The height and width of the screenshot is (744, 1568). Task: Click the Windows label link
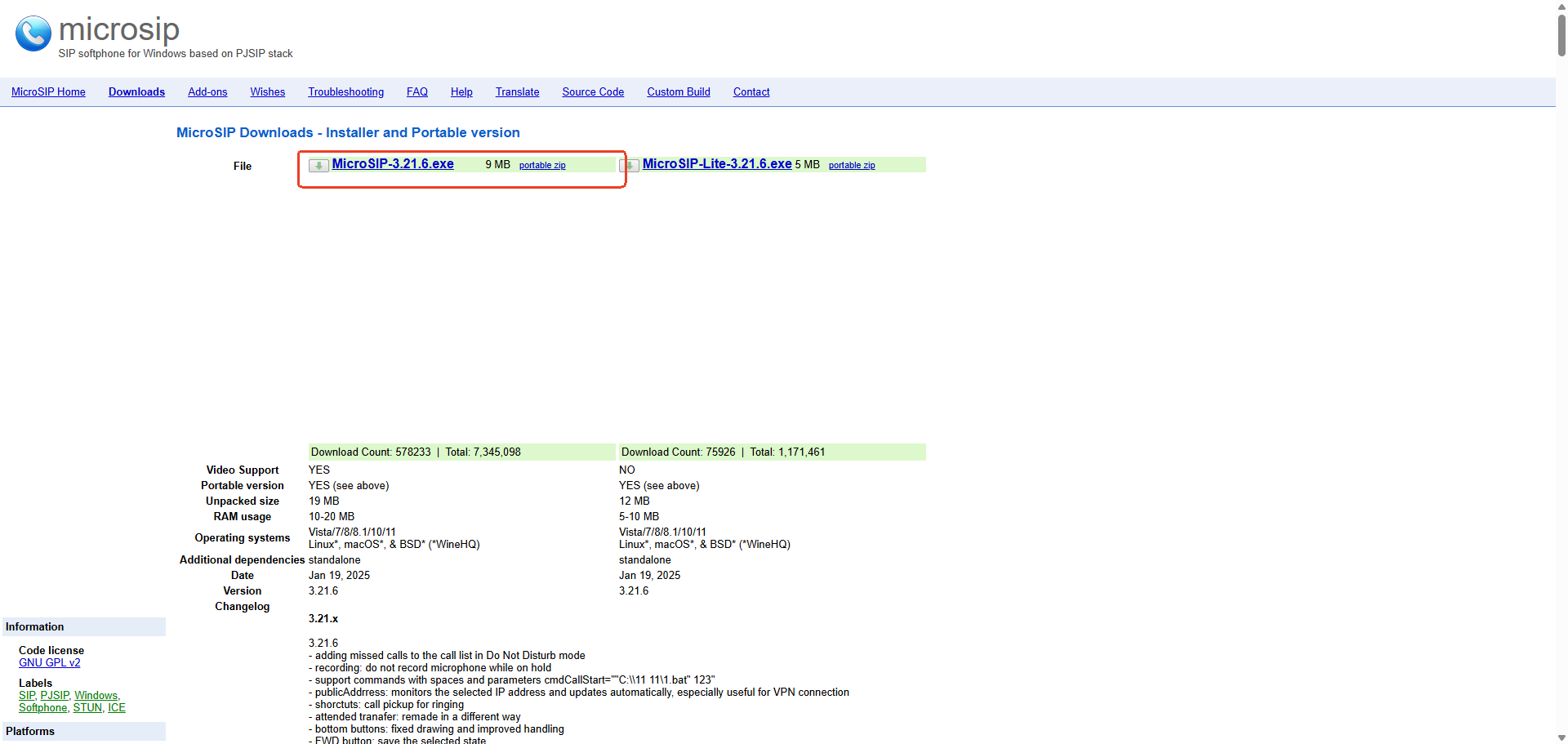(x=96, y=696)
